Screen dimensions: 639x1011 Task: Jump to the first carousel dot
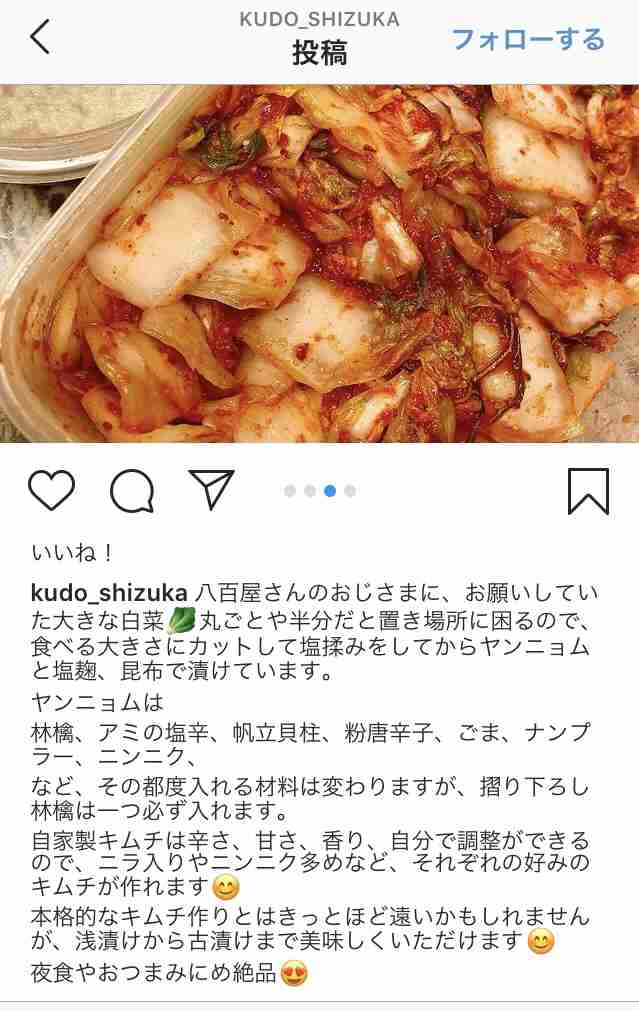point(290,491)
